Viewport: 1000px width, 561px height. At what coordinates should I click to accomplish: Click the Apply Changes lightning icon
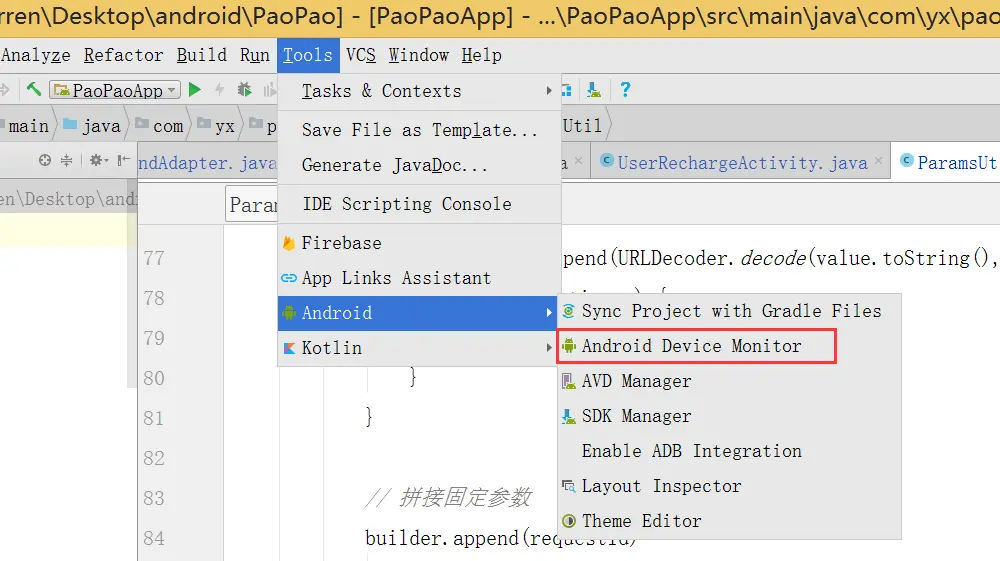click(219, 90)
